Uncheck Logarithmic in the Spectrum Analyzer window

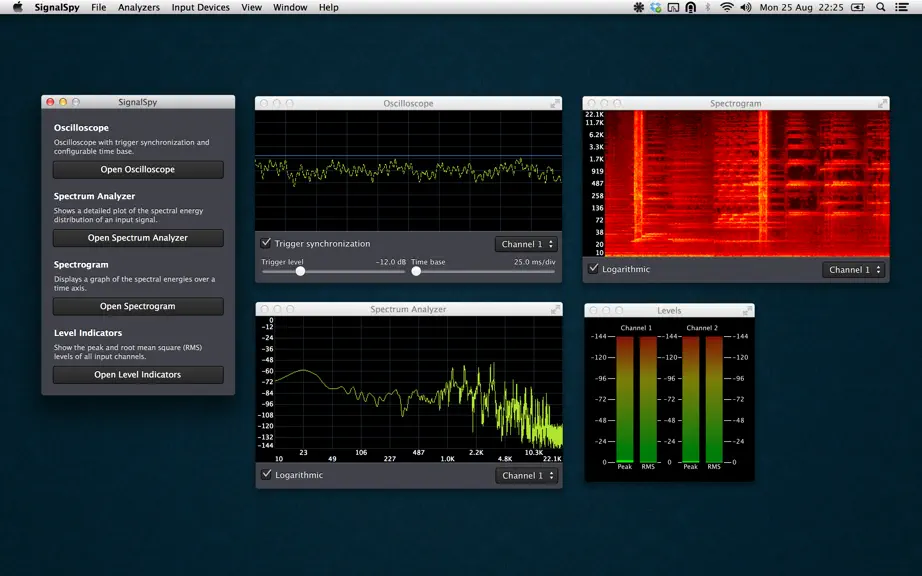(266, 474)
